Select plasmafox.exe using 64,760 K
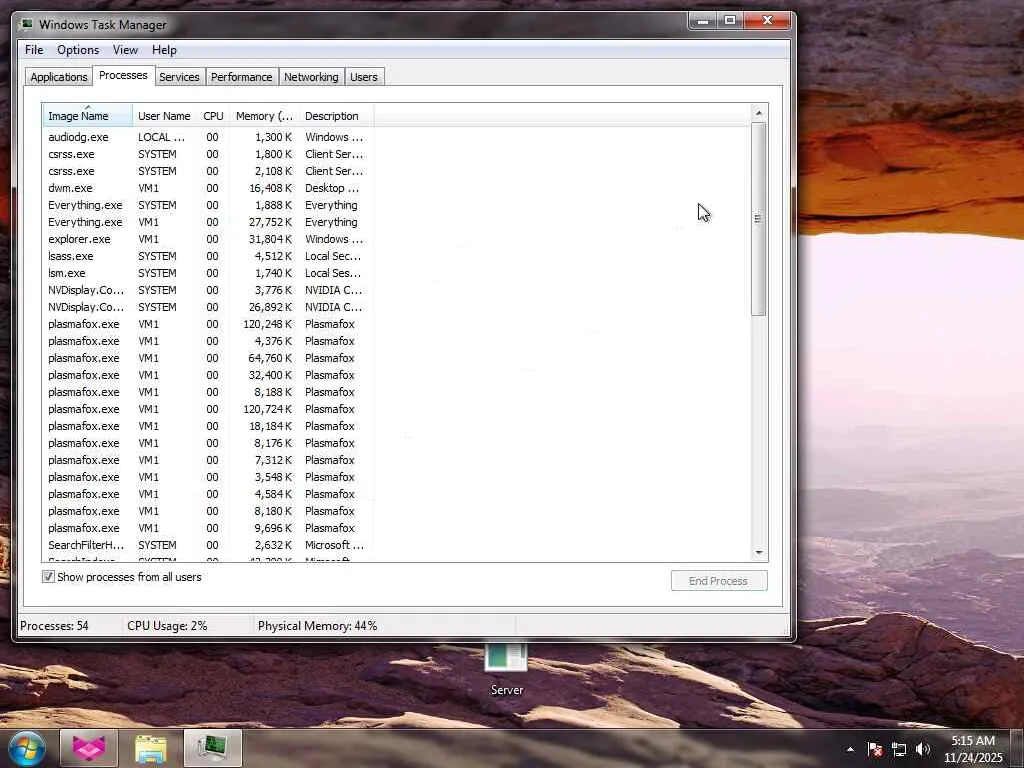 point(208,358)
